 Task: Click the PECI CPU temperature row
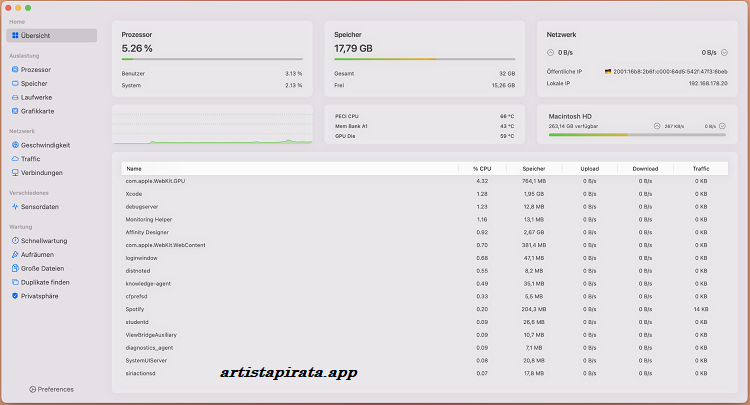424,116
